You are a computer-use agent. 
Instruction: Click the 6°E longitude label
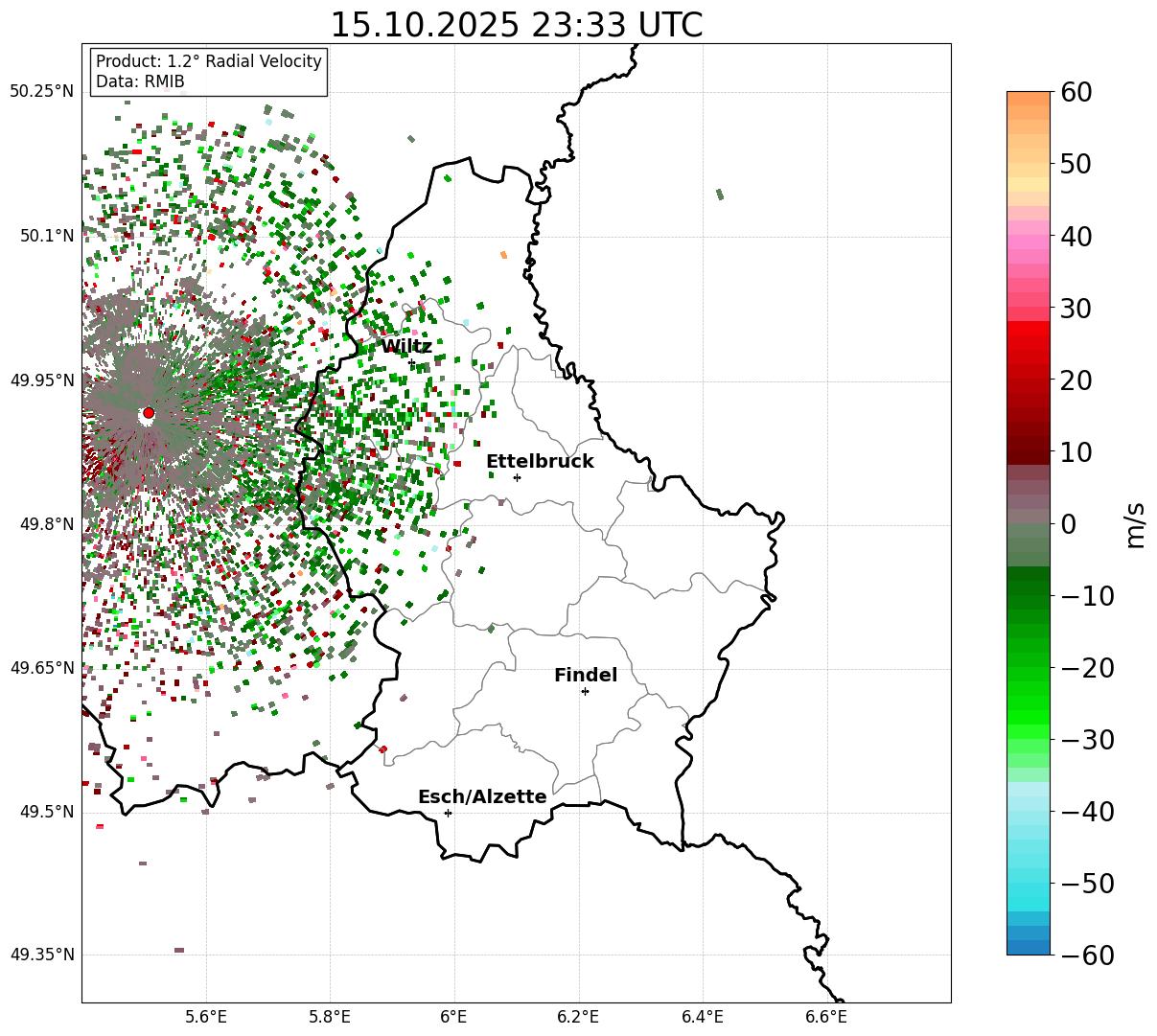click(453, 1017)
